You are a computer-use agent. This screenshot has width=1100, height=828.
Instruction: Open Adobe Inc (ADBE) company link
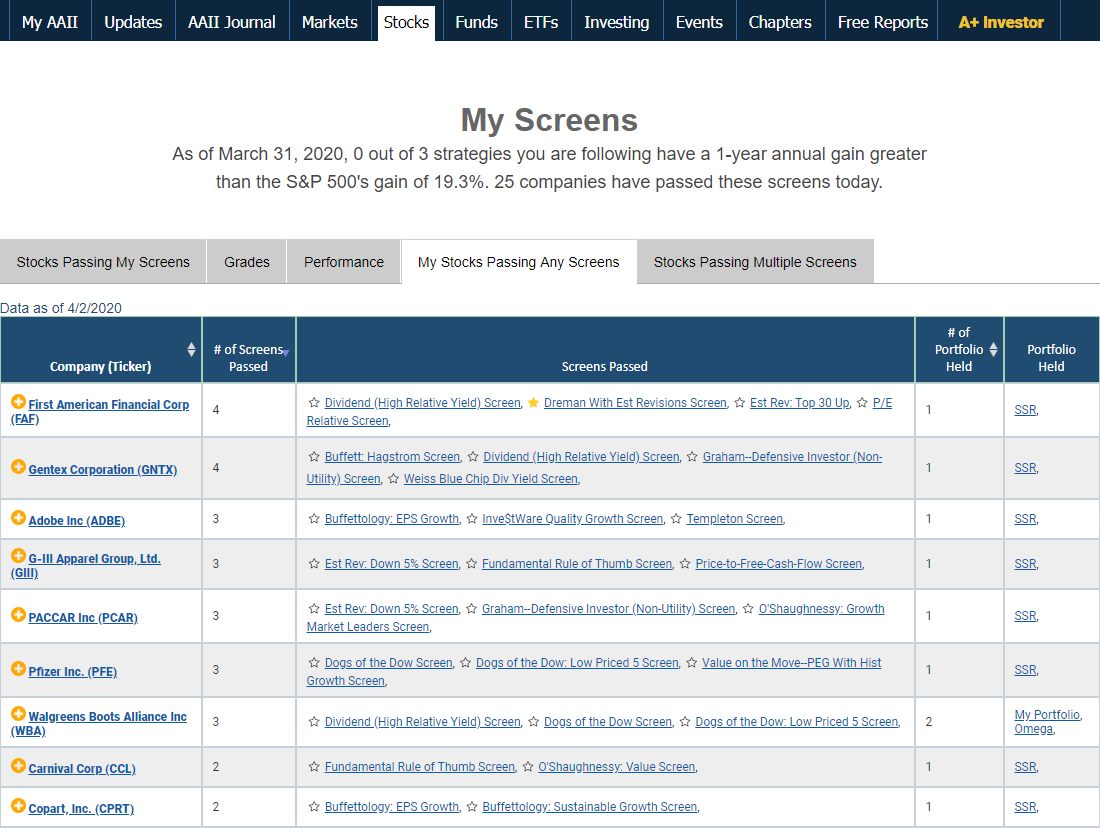[x=76, y=521]
